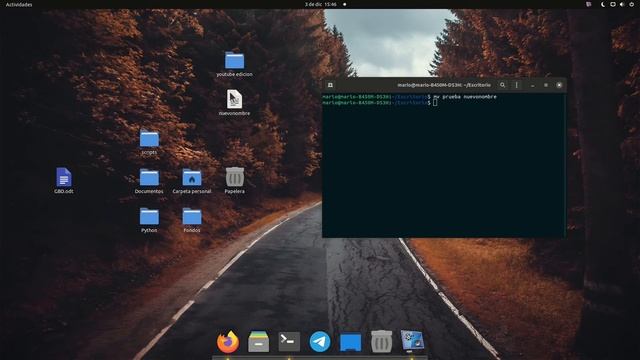Viewport: 640px width, 360px height.
Task: Open the file manager from the dock
Action: click(259, 342)
